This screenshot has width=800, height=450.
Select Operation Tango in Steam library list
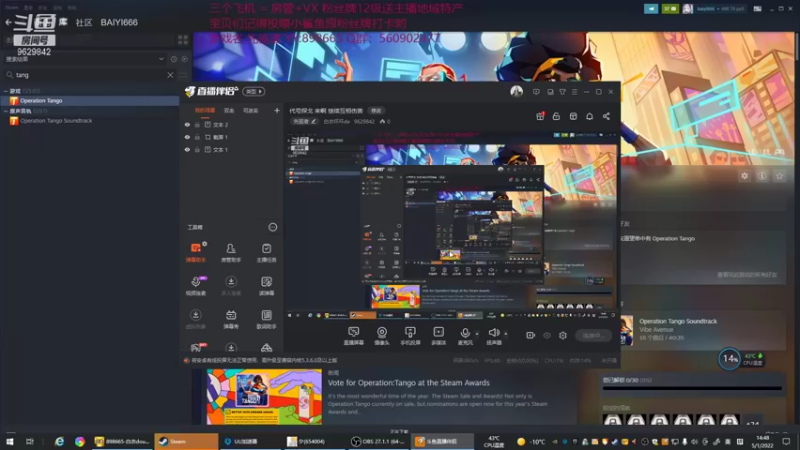coord(89,101)
